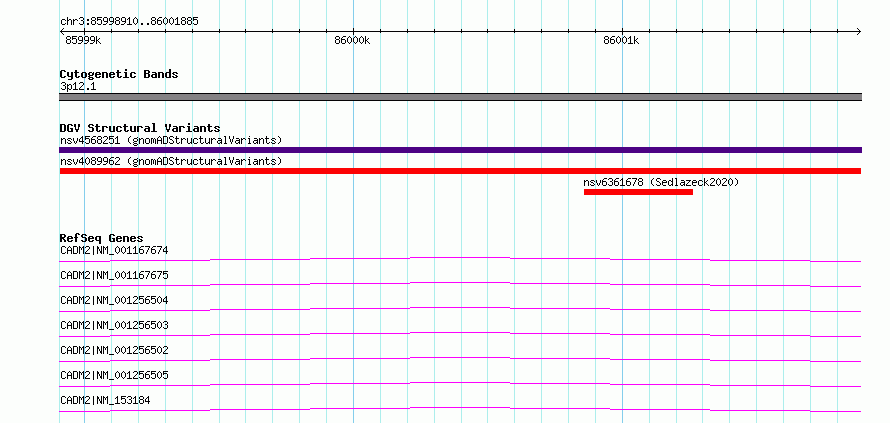890x423 pixels.
Task: Select the magenta intron line under NM_001256505
Action: [460, 383]
